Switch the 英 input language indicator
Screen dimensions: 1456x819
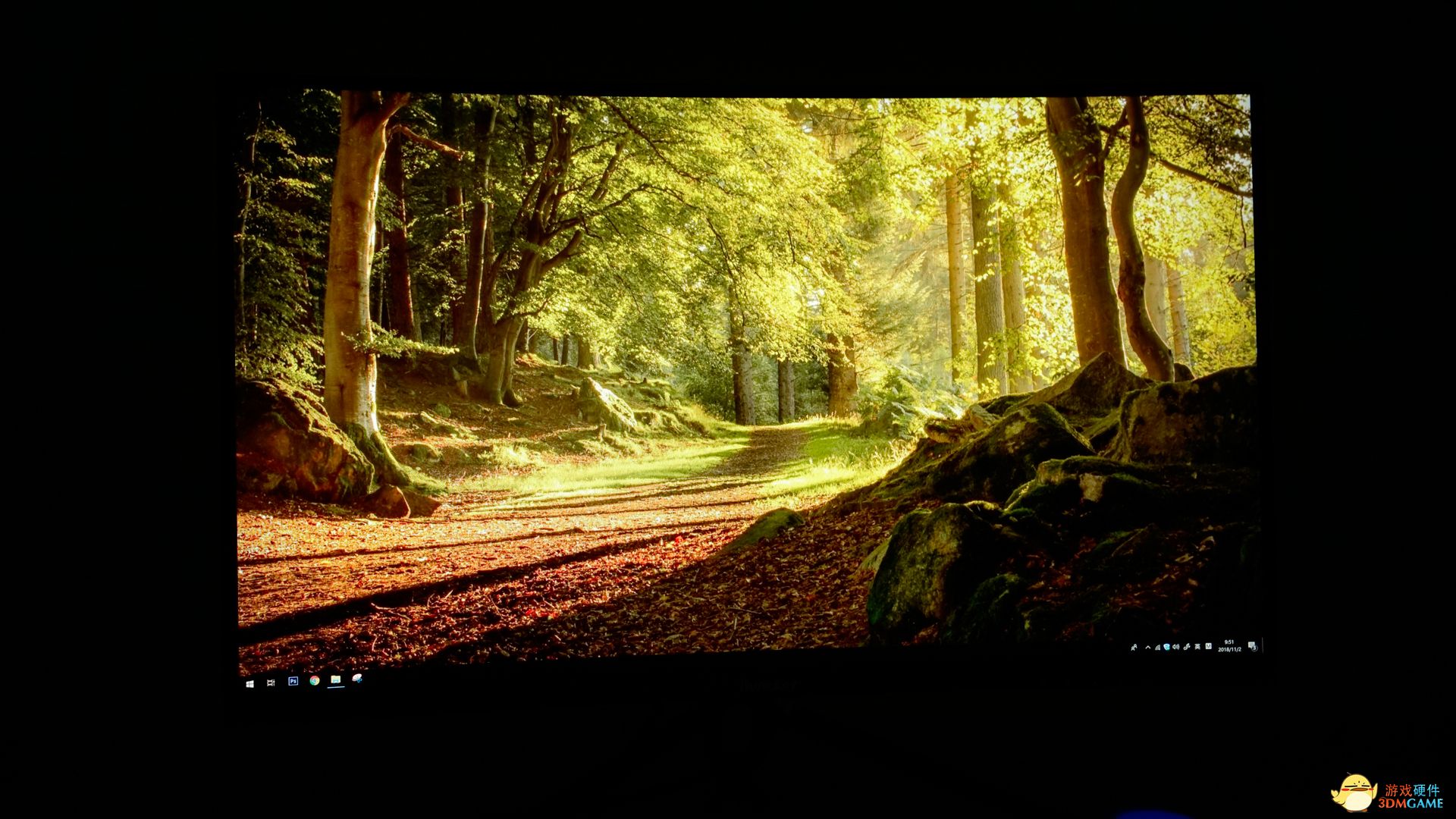click(x=1197, y=647)
